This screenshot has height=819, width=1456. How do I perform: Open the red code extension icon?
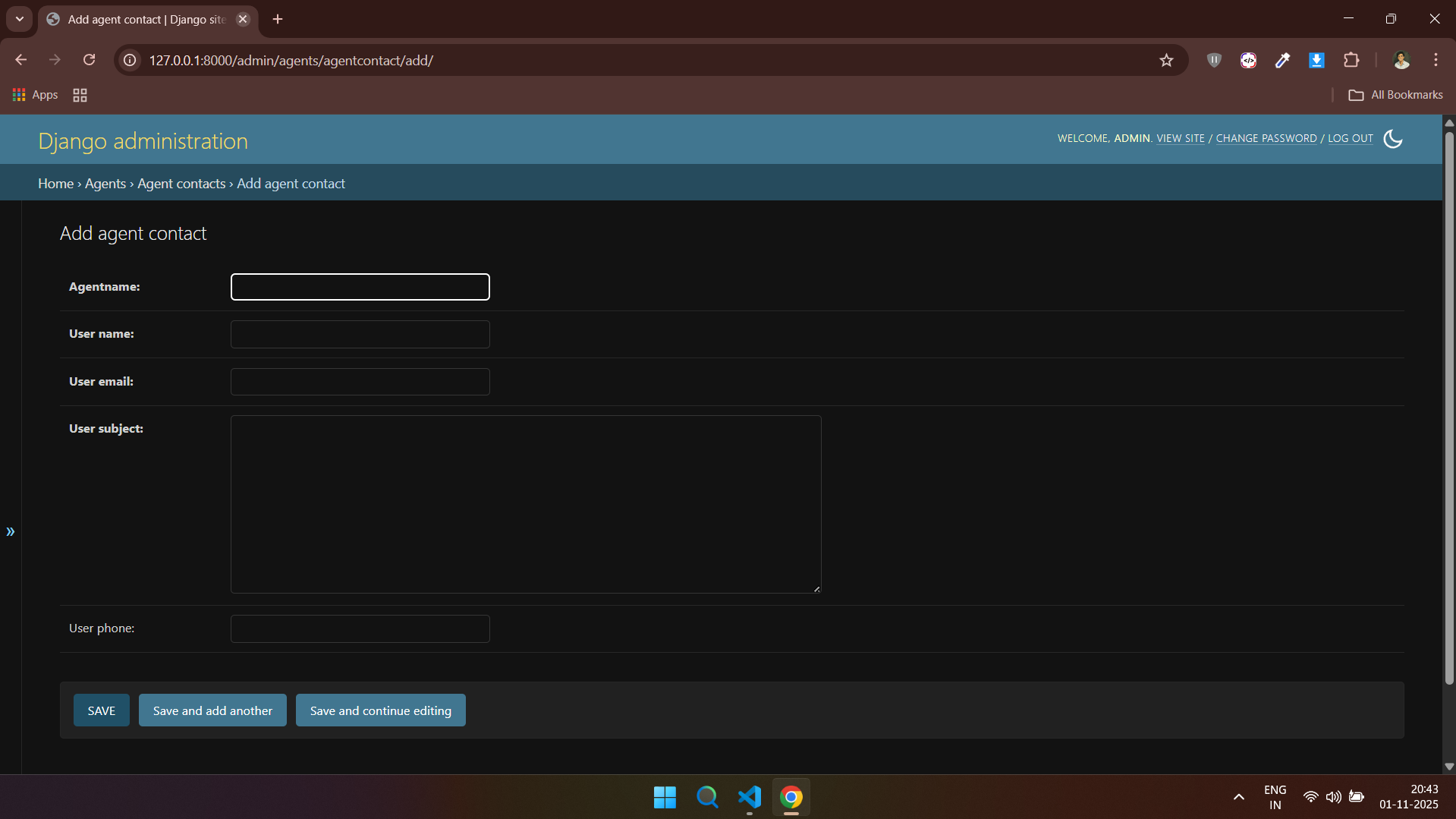pyautogui.click(x=1248, y=60)
